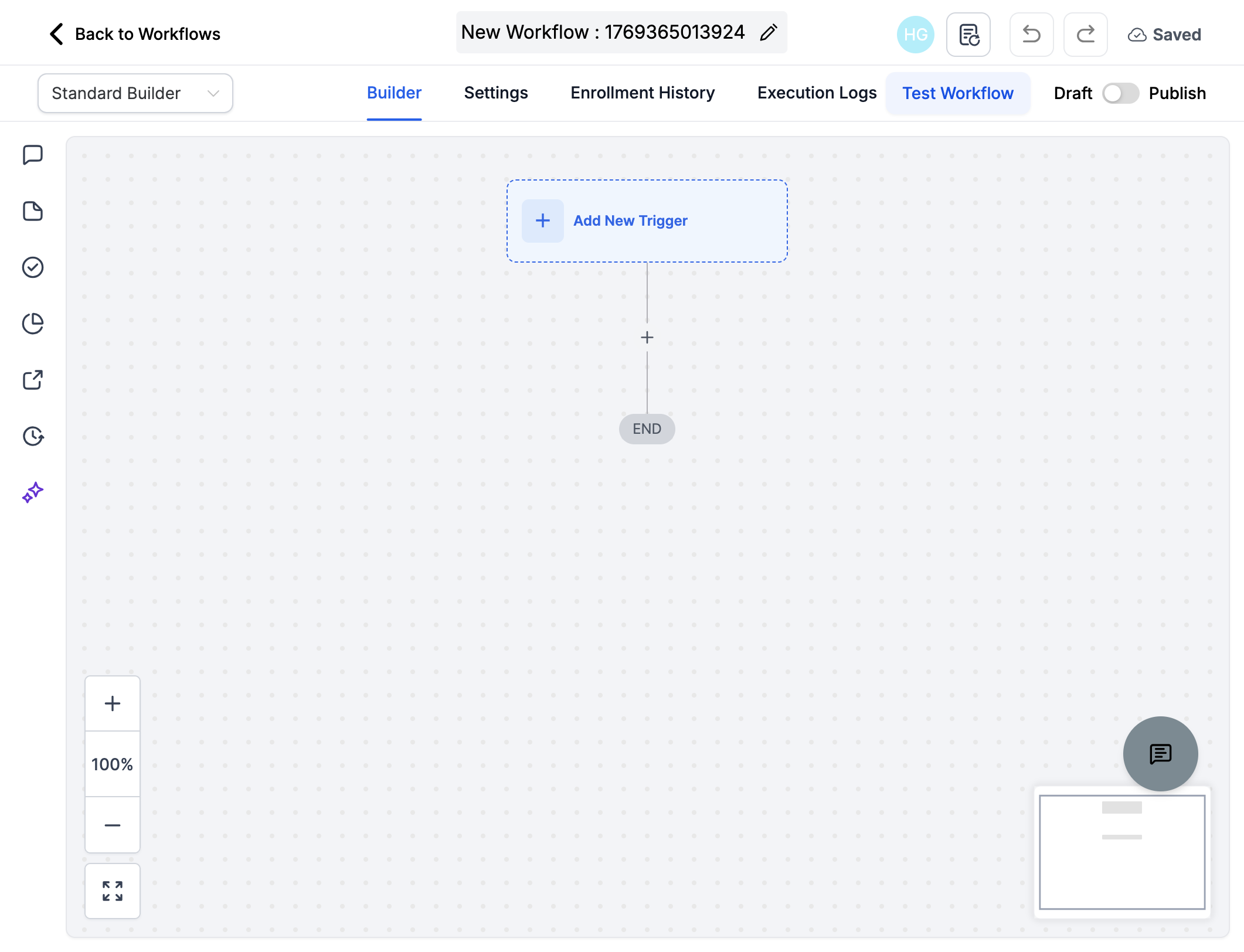Image resolution: width=1244 pixels, height=952 pixels.
Task: Go Back to Workflows
Action: coord(135,34)
